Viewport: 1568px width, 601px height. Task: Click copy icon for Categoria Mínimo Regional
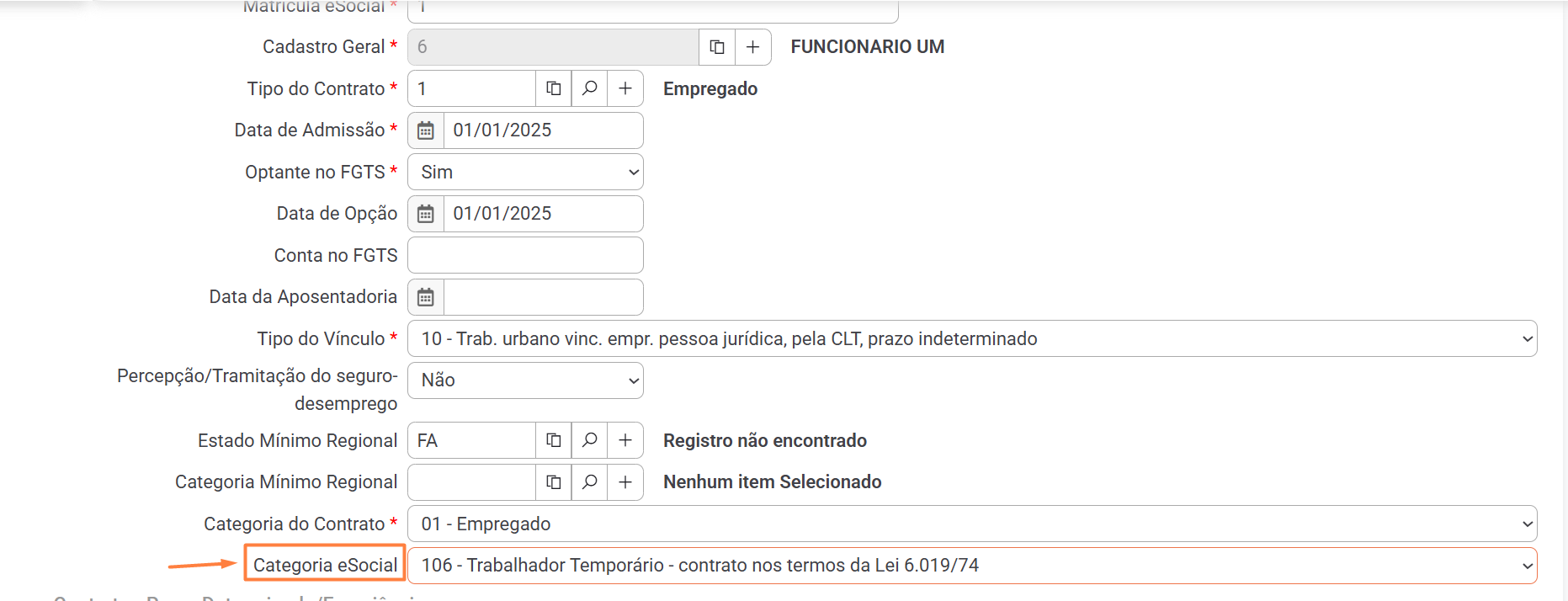[x=554, y=482]
